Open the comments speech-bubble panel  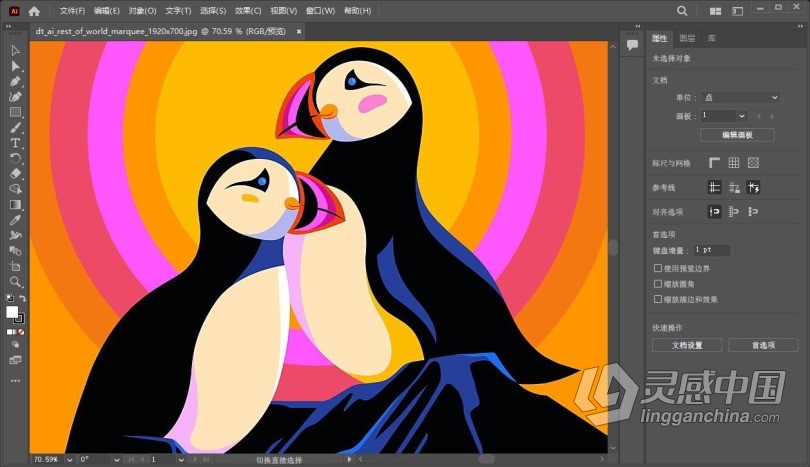pyautogui.click(x=632, y=45)
